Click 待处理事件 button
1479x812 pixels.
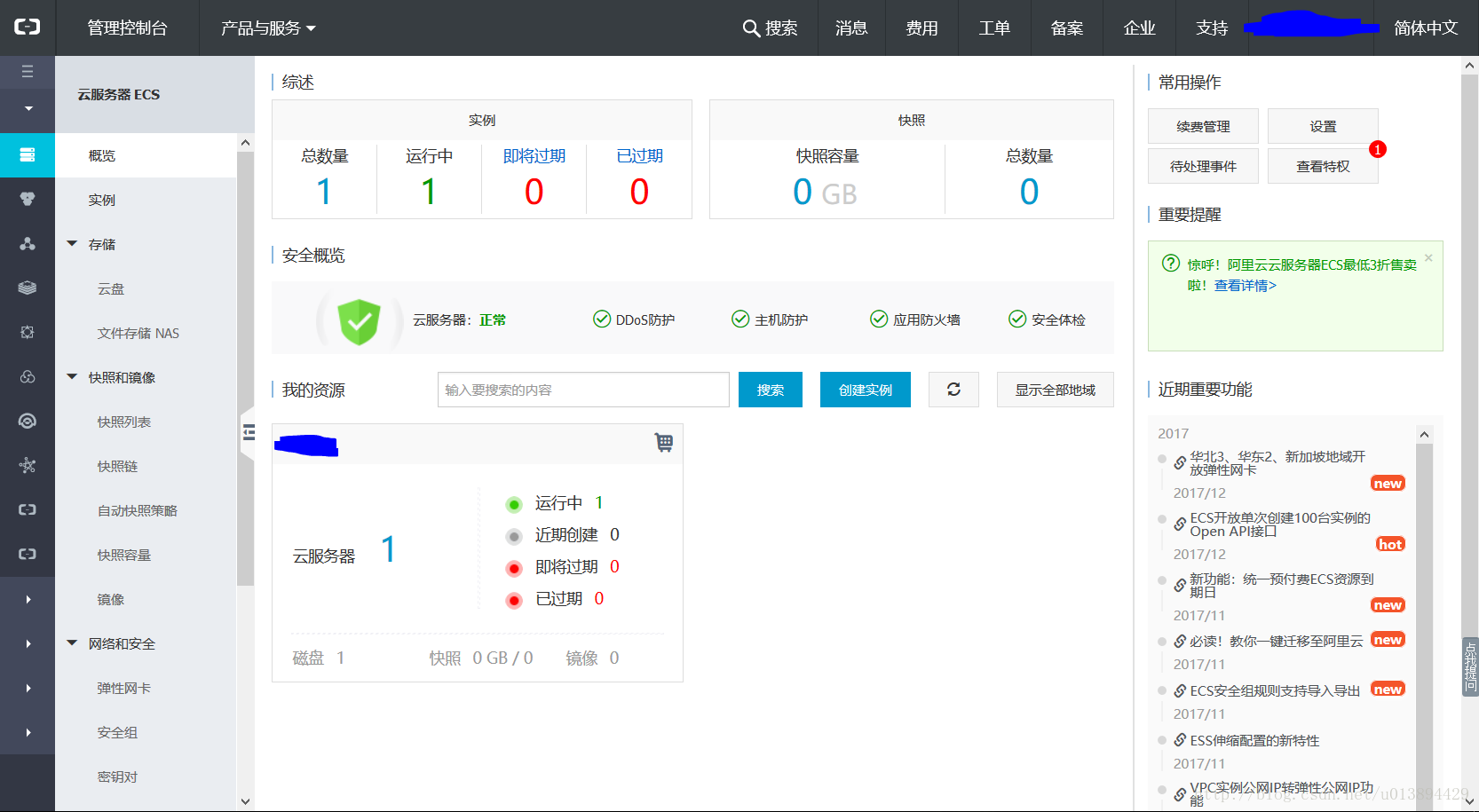(x=1203, y=166)
